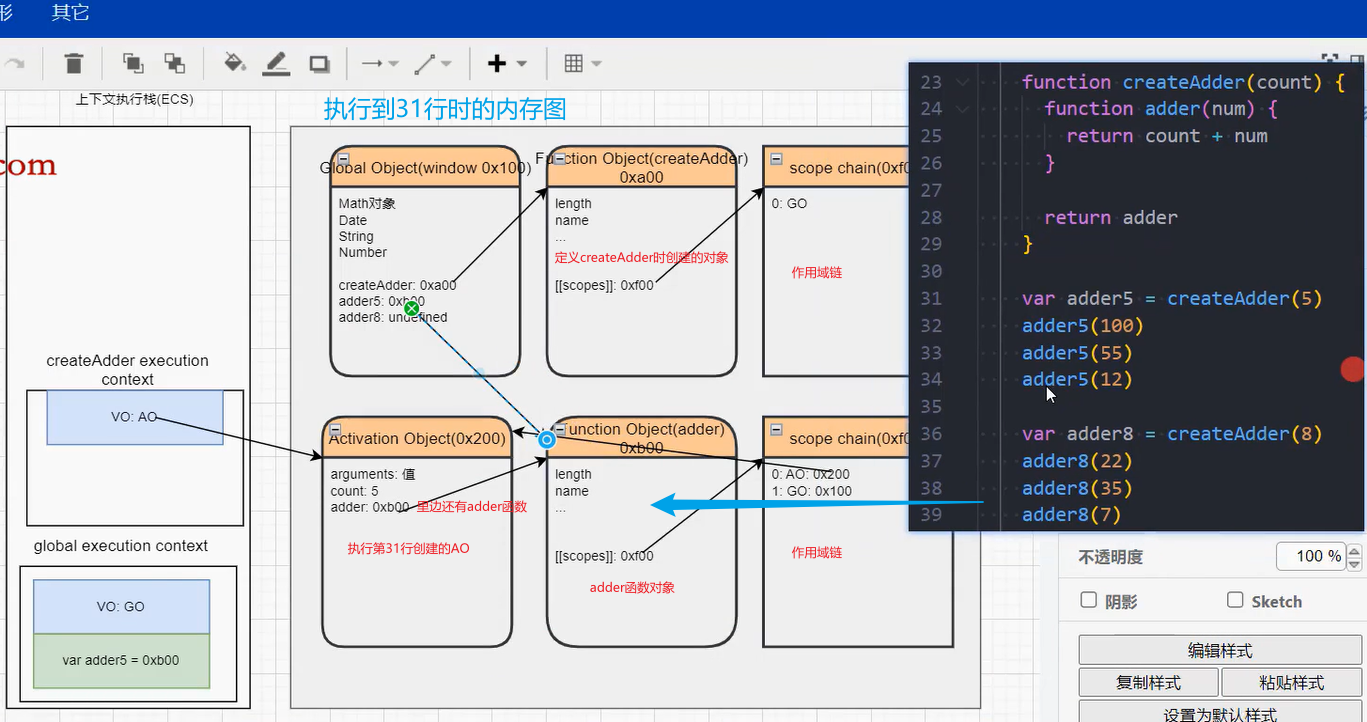Click the 编辑样式 button
Image resolution: width=1367 pixels, height=722 pixels.
click(1220, 650)
